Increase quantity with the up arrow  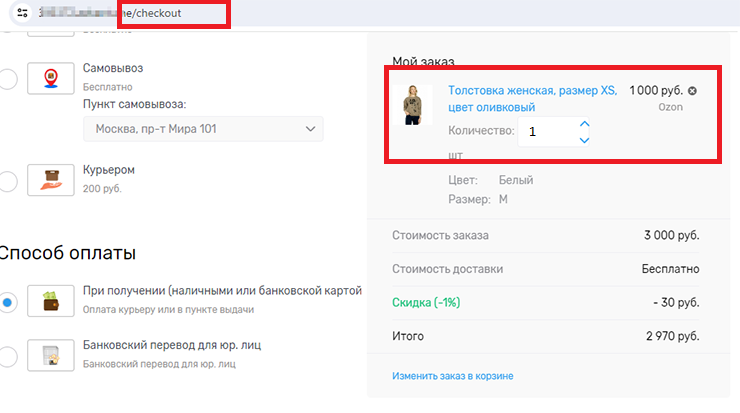click(585, 124)
